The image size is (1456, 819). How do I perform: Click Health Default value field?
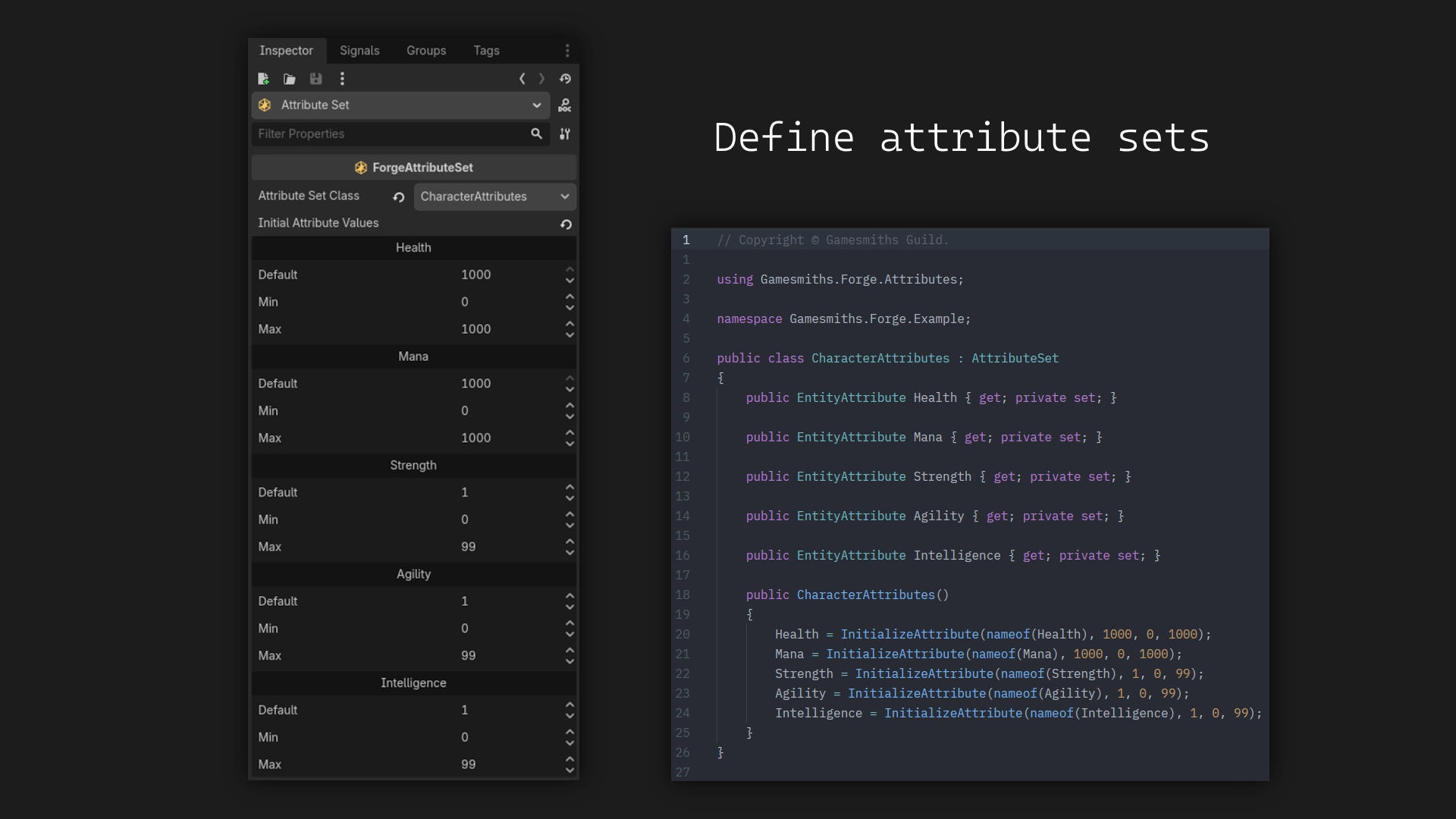[x=510, y=275]
